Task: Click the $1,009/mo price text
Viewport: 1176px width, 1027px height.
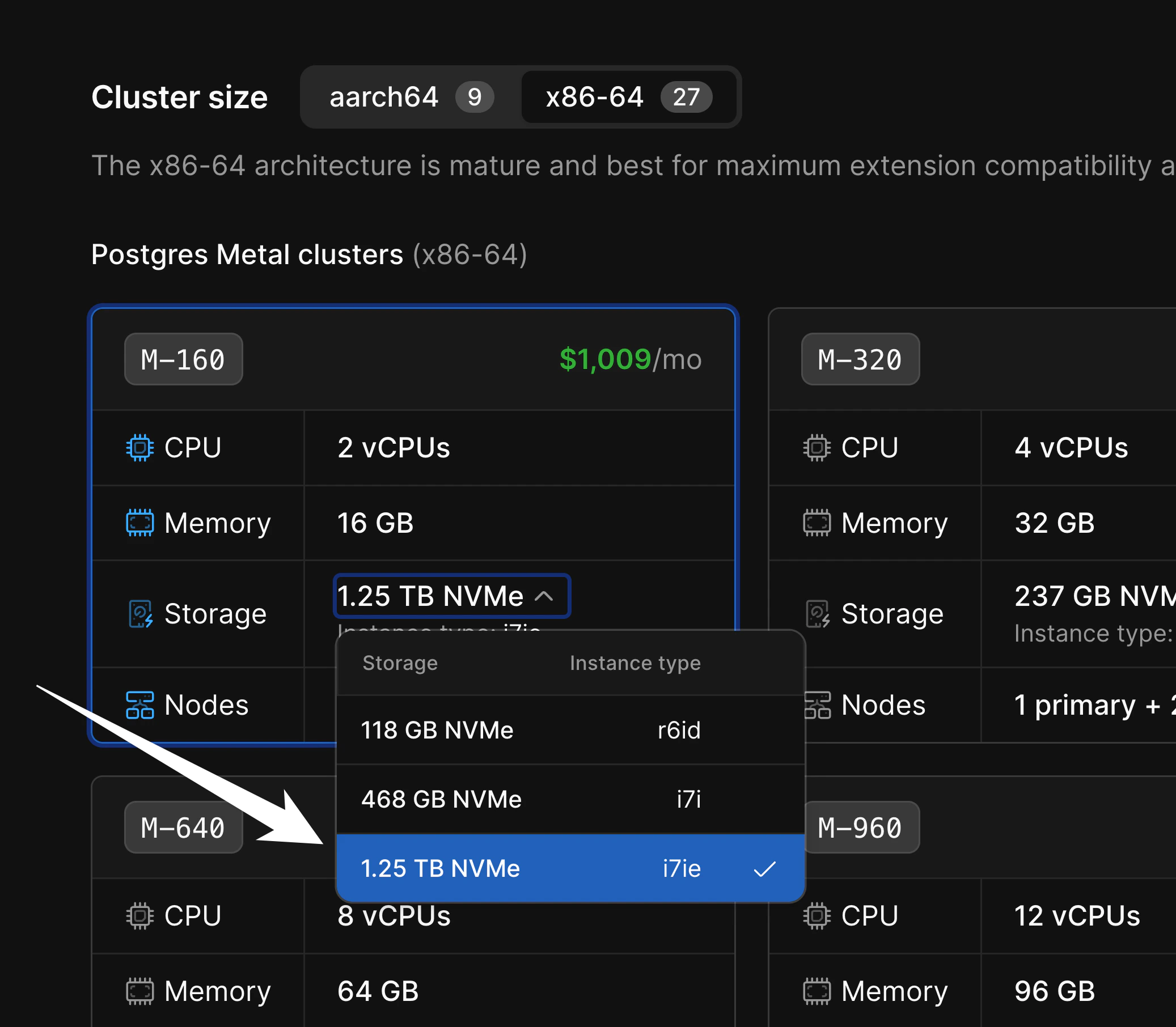Action: click(631, 359)
